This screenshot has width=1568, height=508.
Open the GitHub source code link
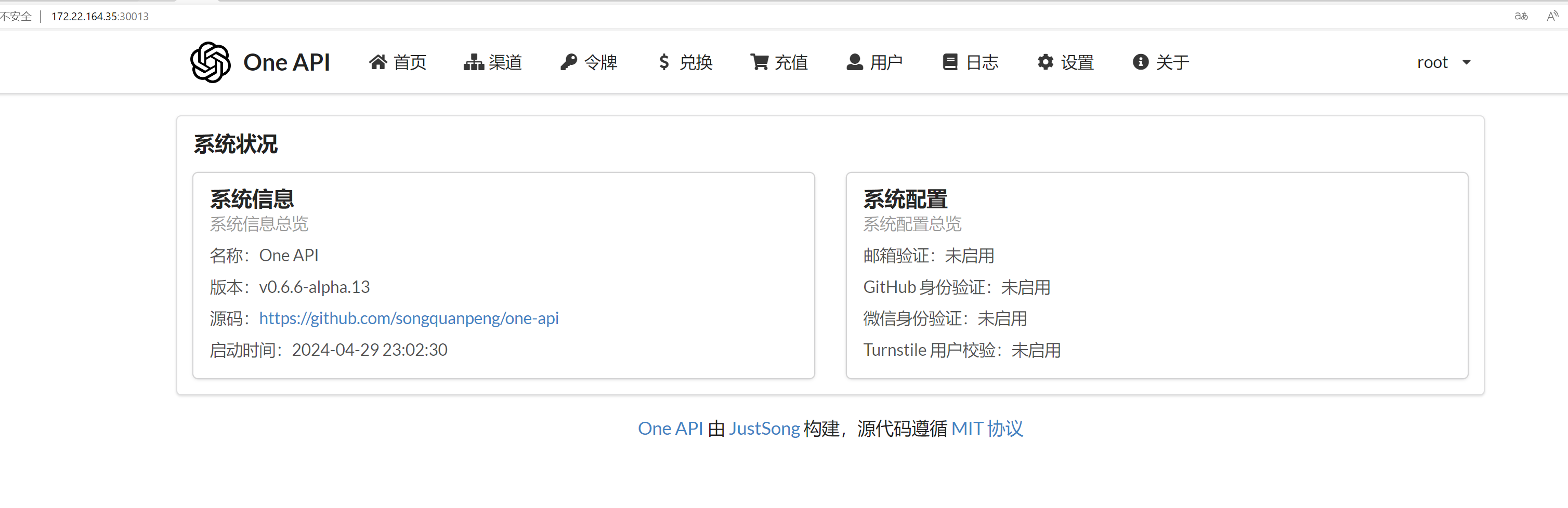click(x=409, y=318)
